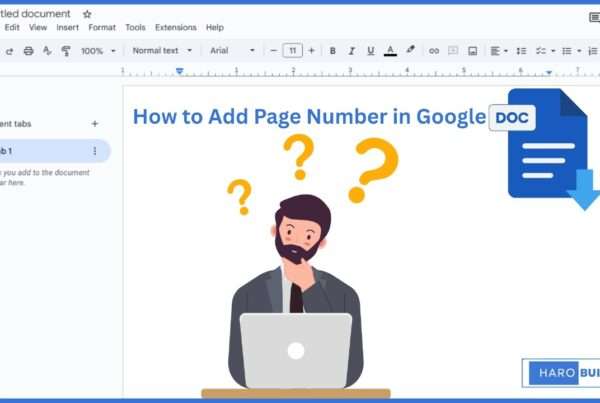Image resolution: width=600 pixels, height=403 pixels.
Task: Decrease font size with minus button
Action: pyautogui.click(x=273, y=51)
